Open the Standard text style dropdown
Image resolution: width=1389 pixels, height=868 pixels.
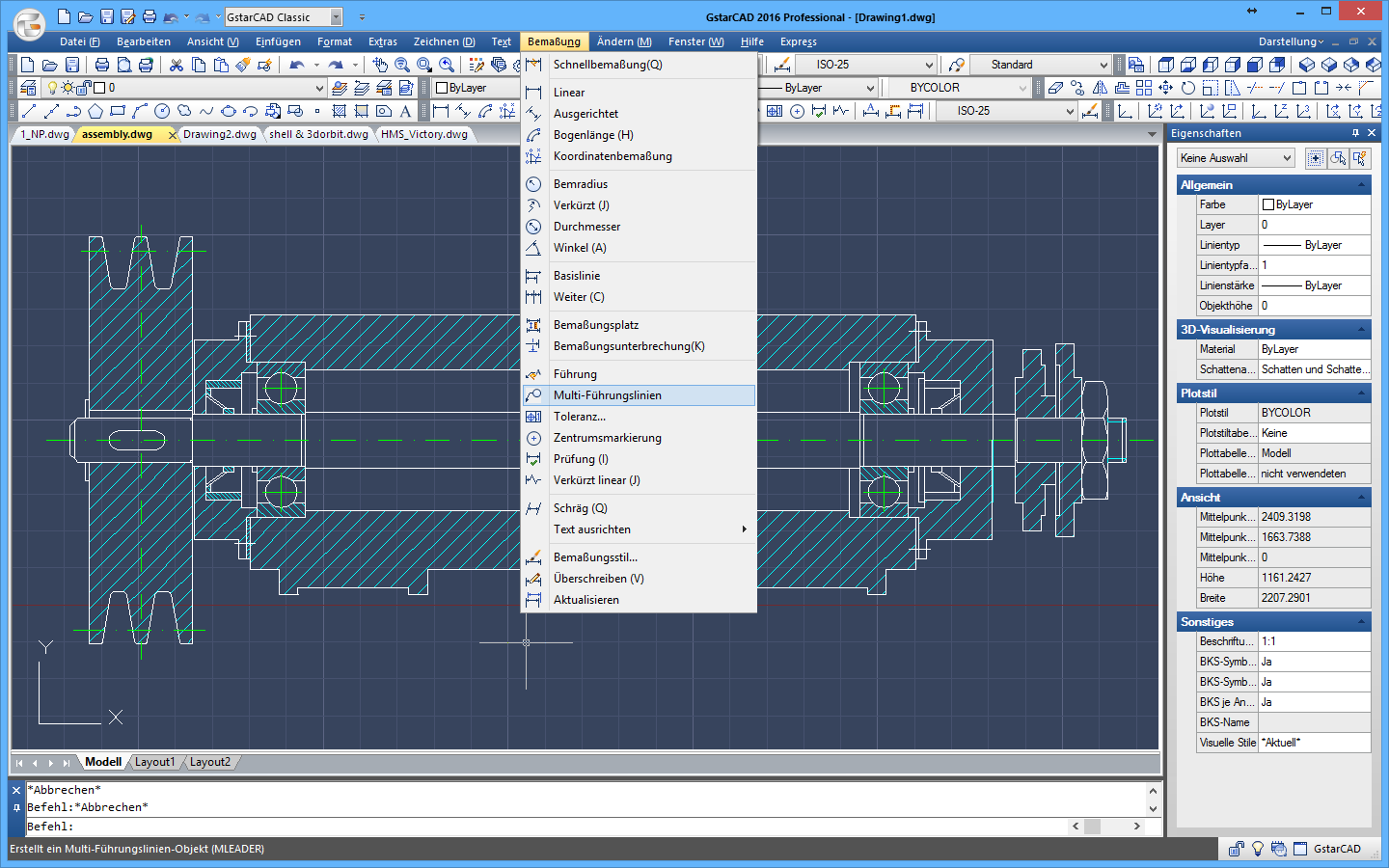point(1103,65)
